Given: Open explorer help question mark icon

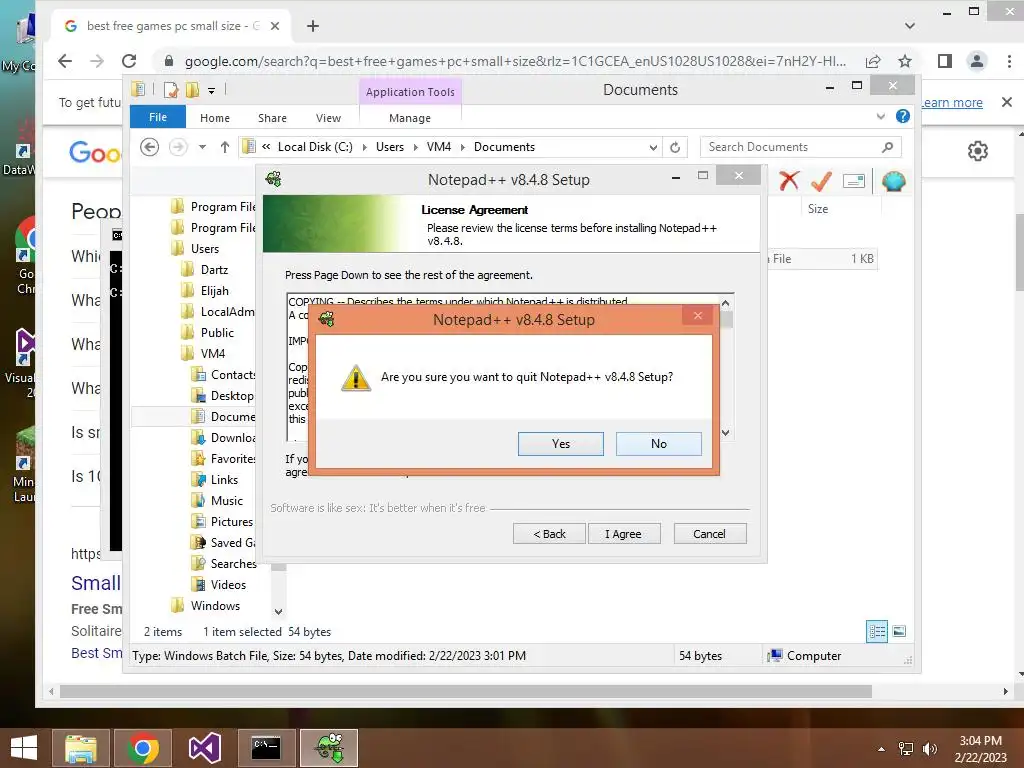Looking at the screenshot, I should [x=903, y=116].
